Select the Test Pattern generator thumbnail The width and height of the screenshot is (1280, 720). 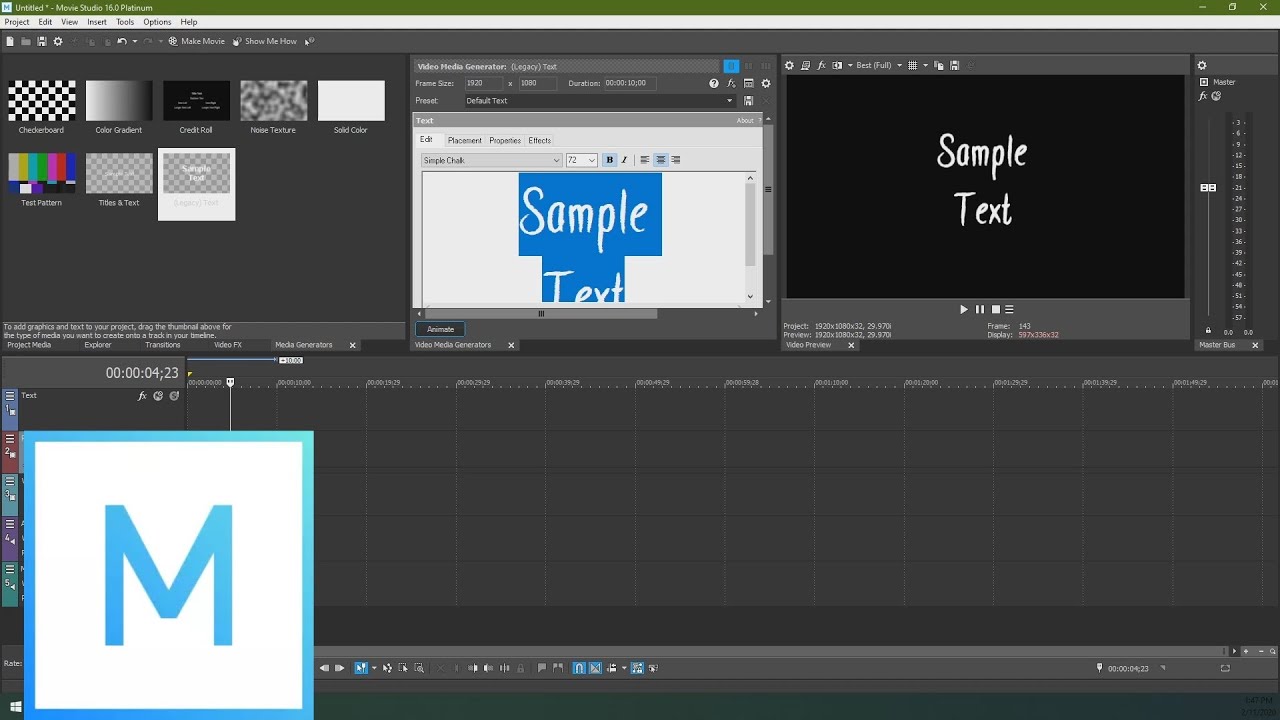[x=42, y=174]
